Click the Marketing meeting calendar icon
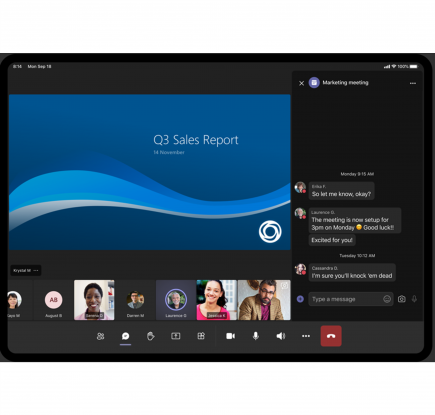The height and width of the screenshot is (415, 435). [314, 83]
